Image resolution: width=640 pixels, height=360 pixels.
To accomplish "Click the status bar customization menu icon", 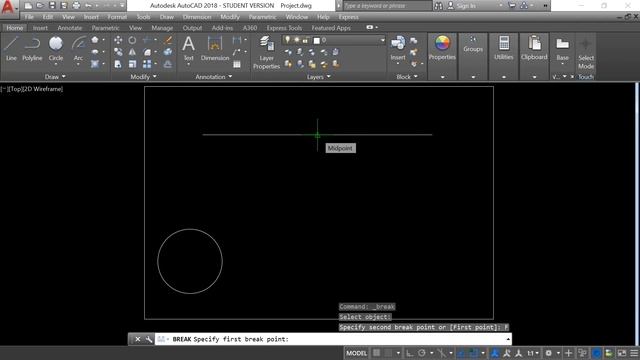I will pos(634,353).
